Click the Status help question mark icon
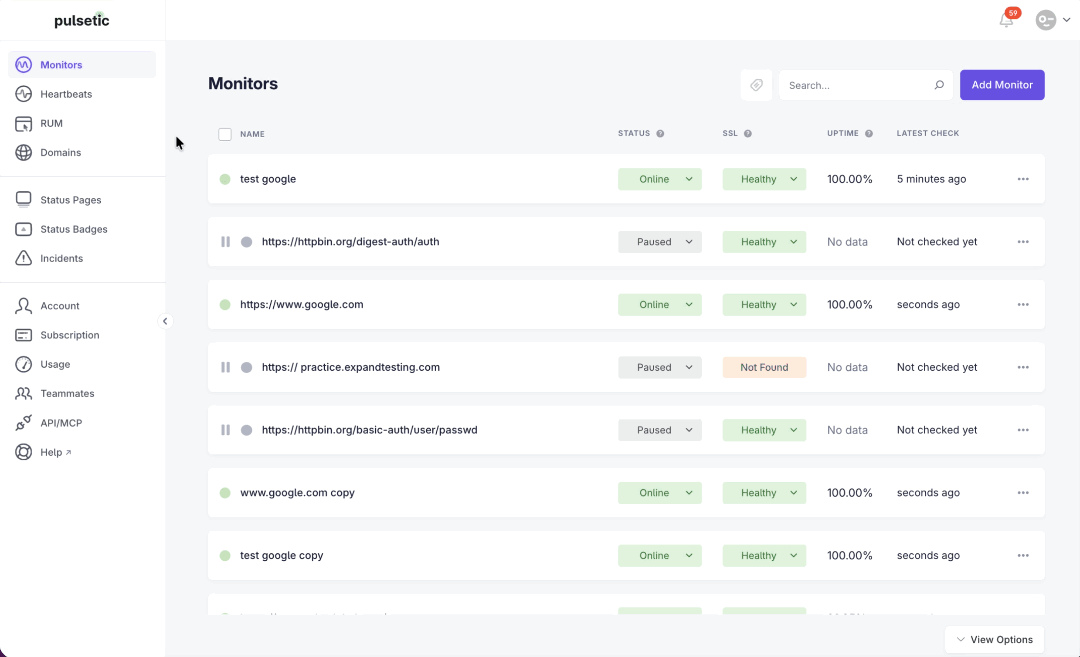This screenshot has width=1080, height=657. (x=660, y=134)
